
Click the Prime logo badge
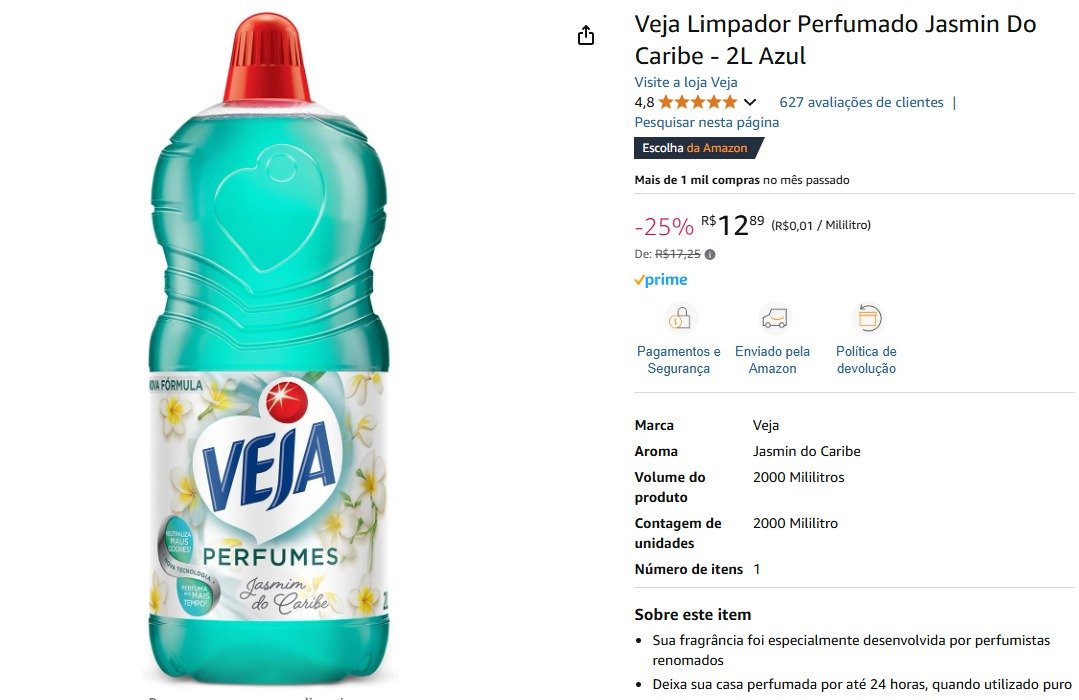click(661, 279)
